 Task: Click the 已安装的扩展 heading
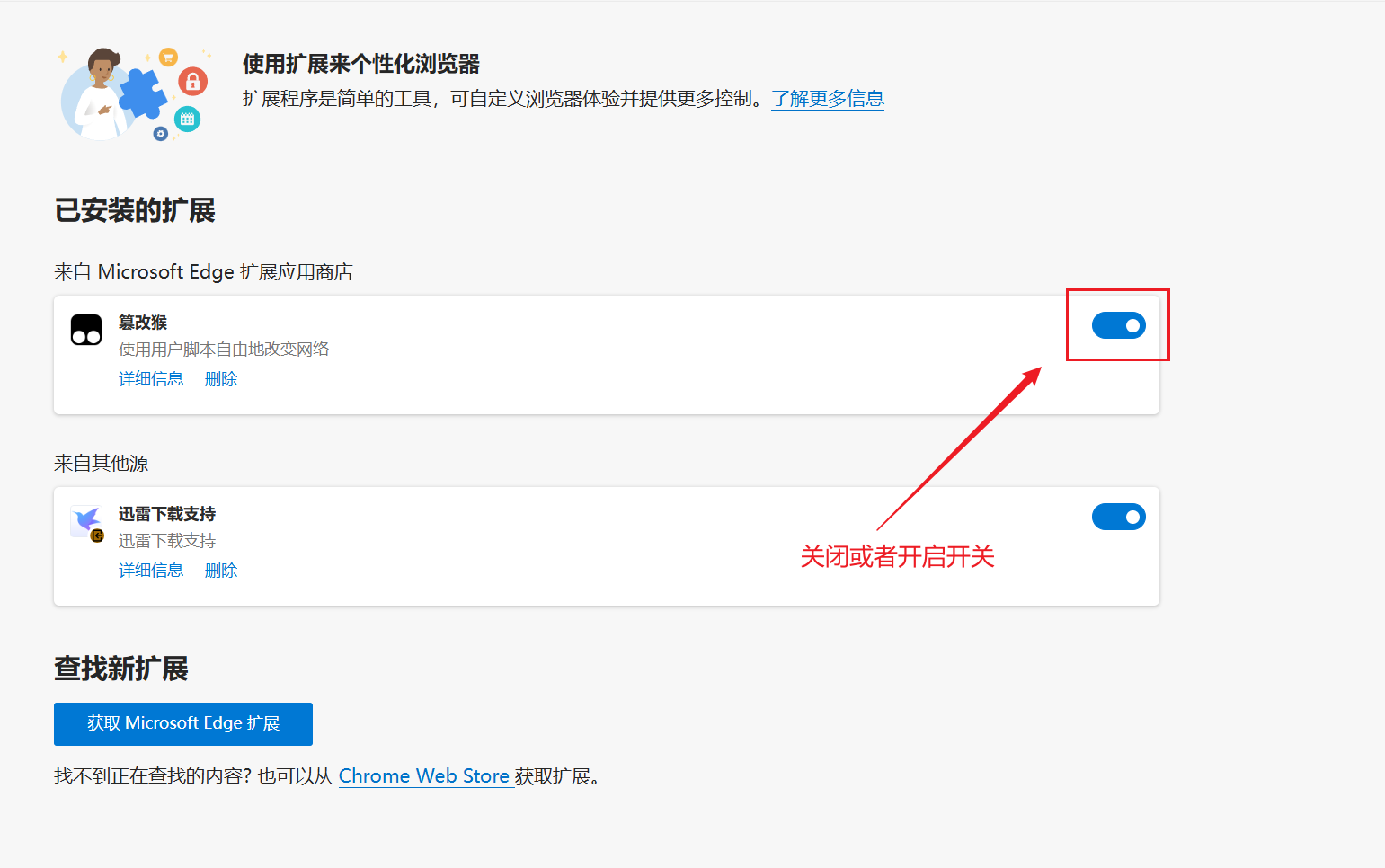pyautogui.click(x=135, y=210)
